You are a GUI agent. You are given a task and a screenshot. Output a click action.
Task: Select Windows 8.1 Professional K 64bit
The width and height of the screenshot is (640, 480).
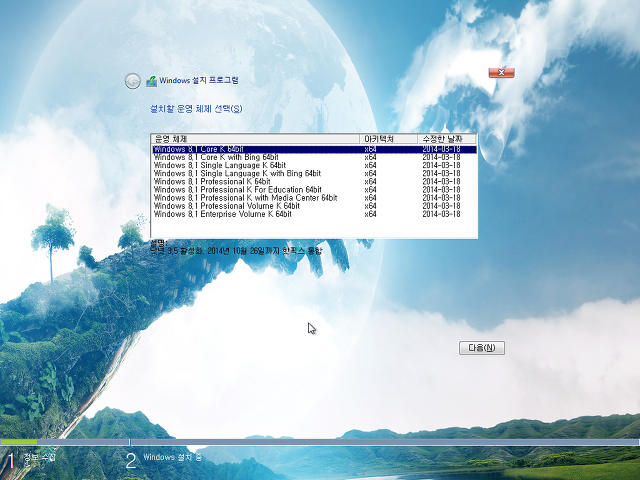coord(314,182)
